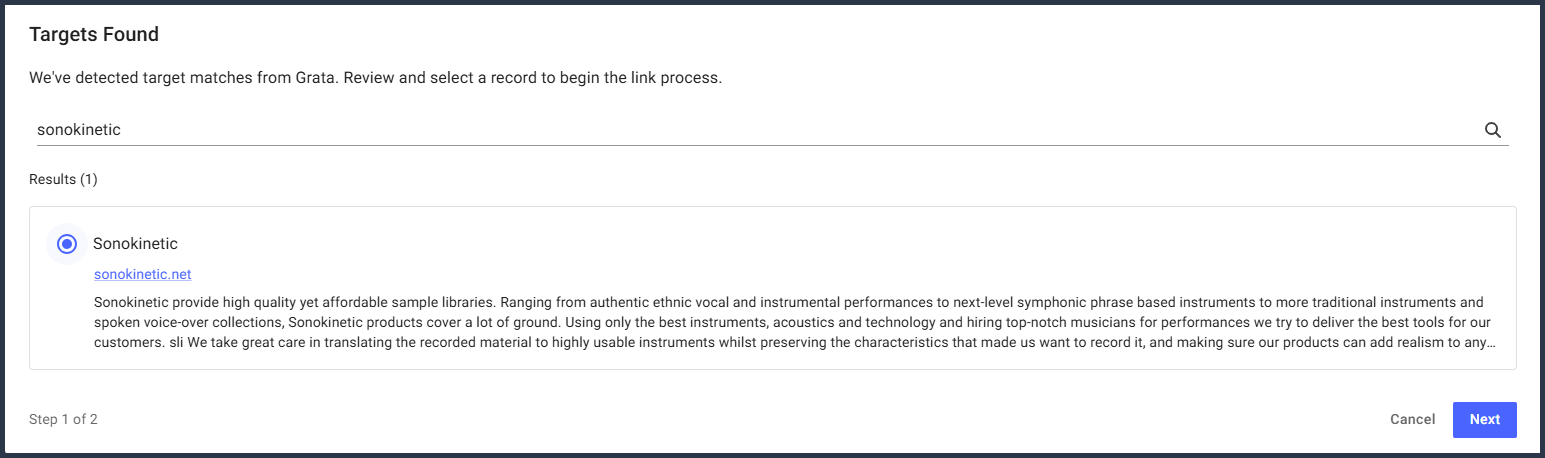This screenshot has height=458, width=1545.
Task: Click the 'We've detected target matches' instruction text
Action: click(375, 77)
